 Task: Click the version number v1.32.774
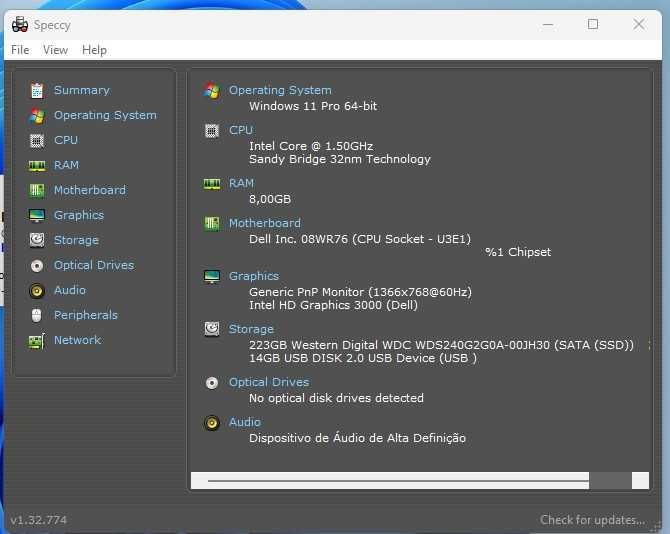coord(38,520)
